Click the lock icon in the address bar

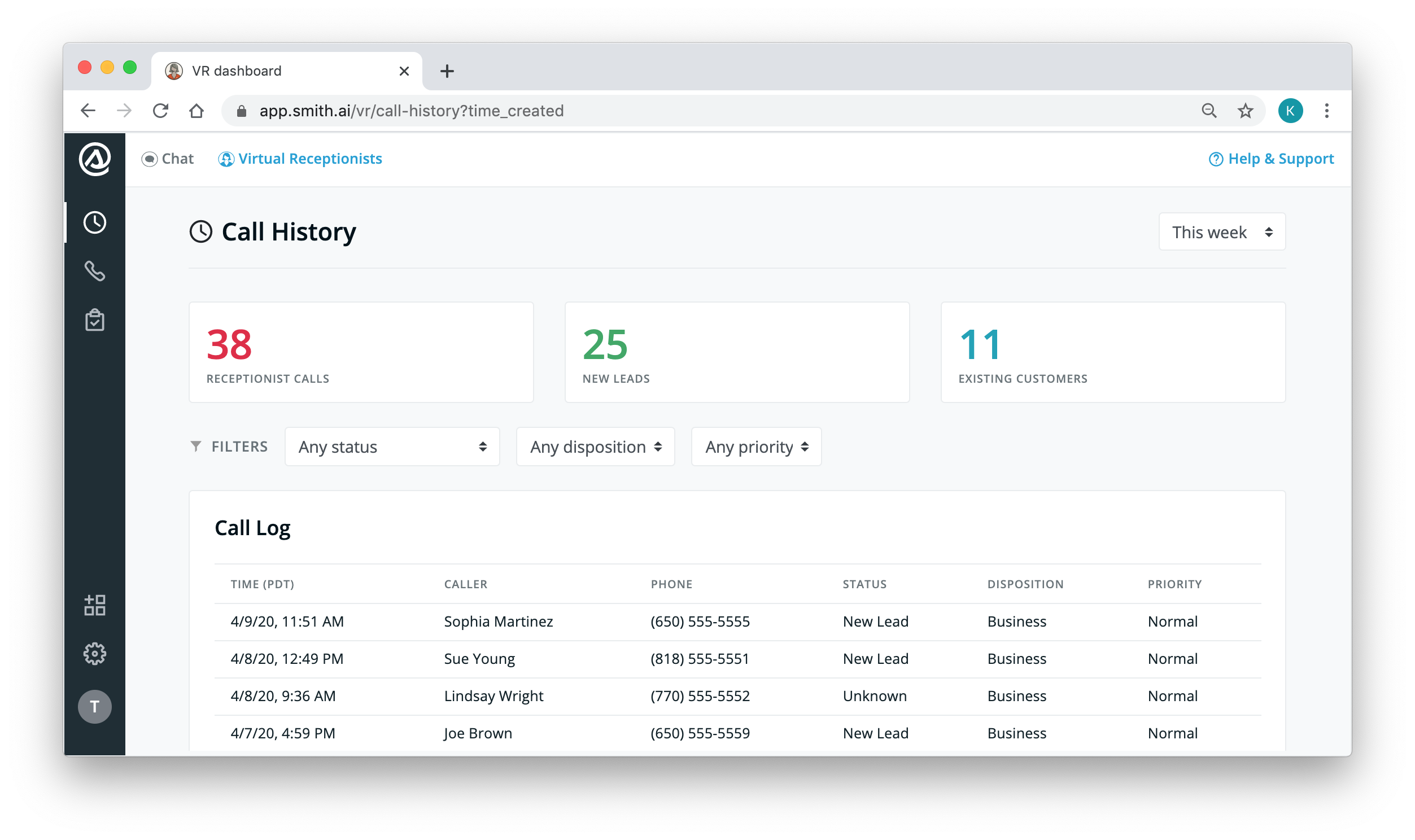242,111
